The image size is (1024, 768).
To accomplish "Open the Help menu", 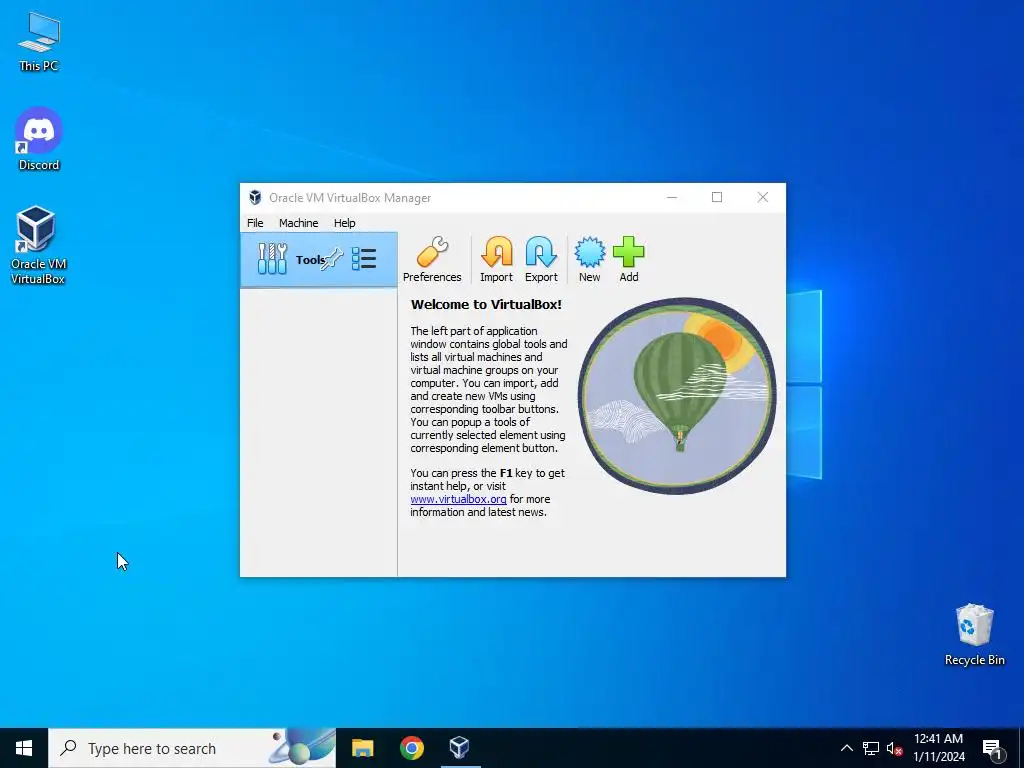I will pos(344,223).
